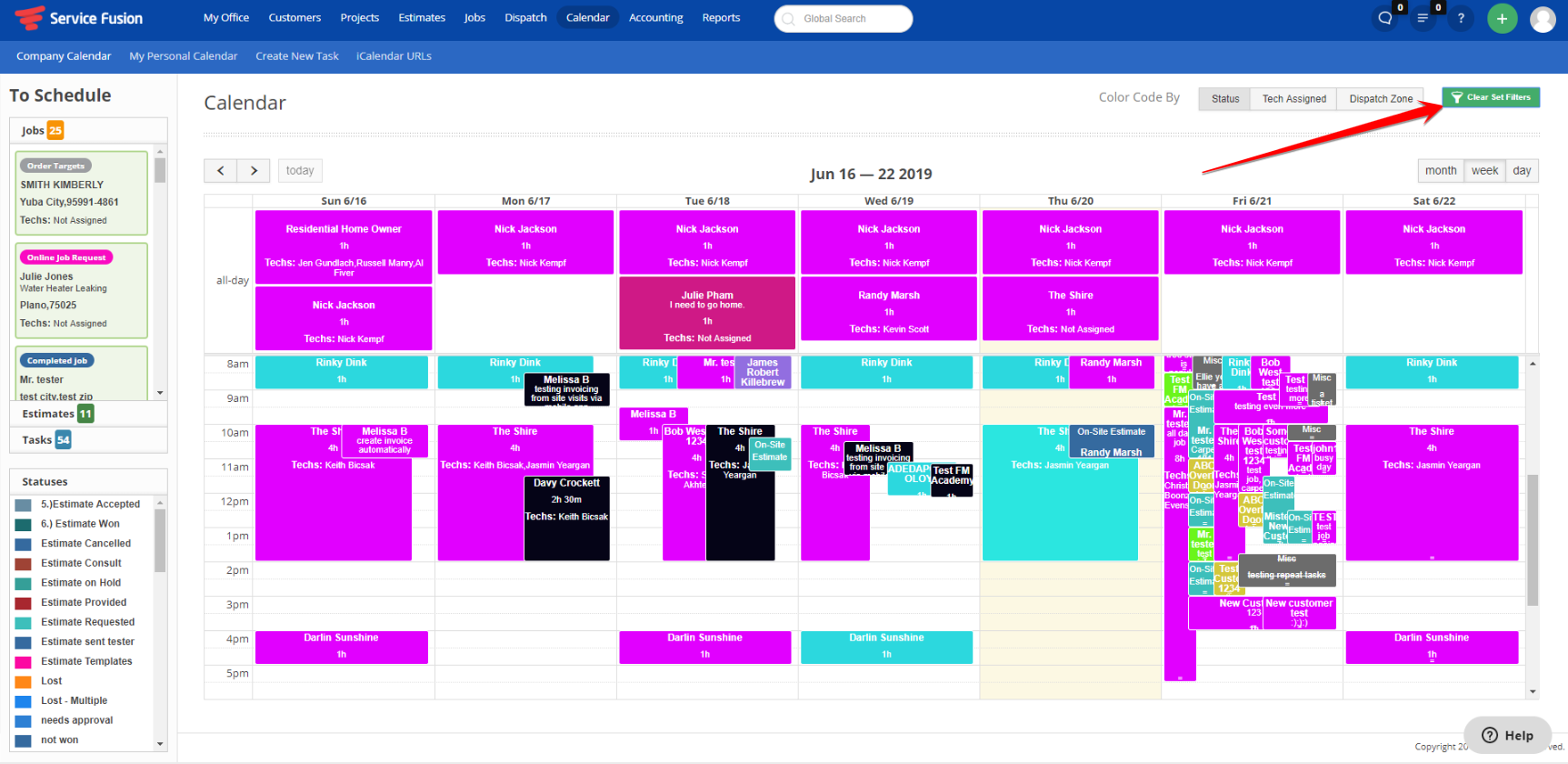Screen dimensions: 1568x764
Task: Color code by Dispatch Zone
Action: coord(1381,98)
